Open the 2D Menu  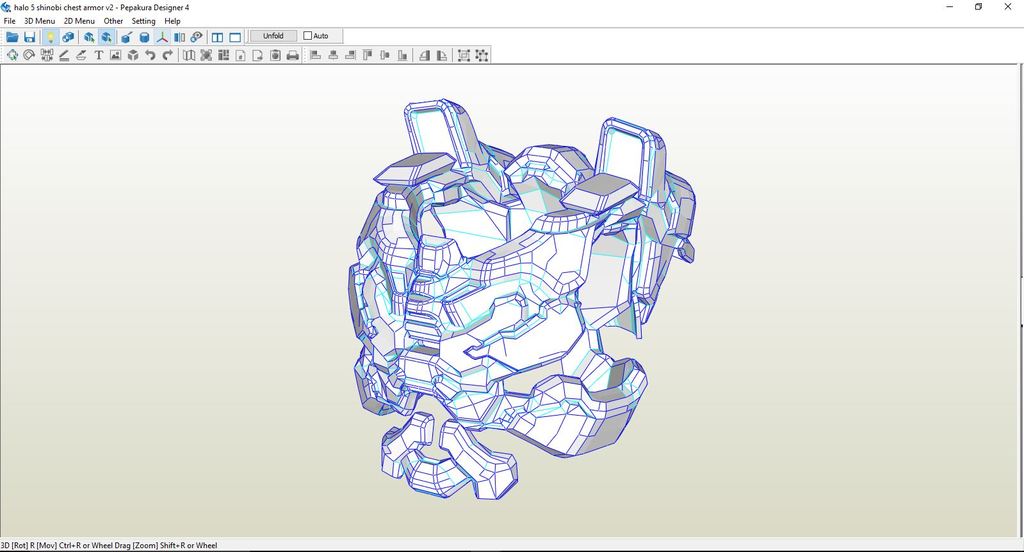(x=79, y=21)
